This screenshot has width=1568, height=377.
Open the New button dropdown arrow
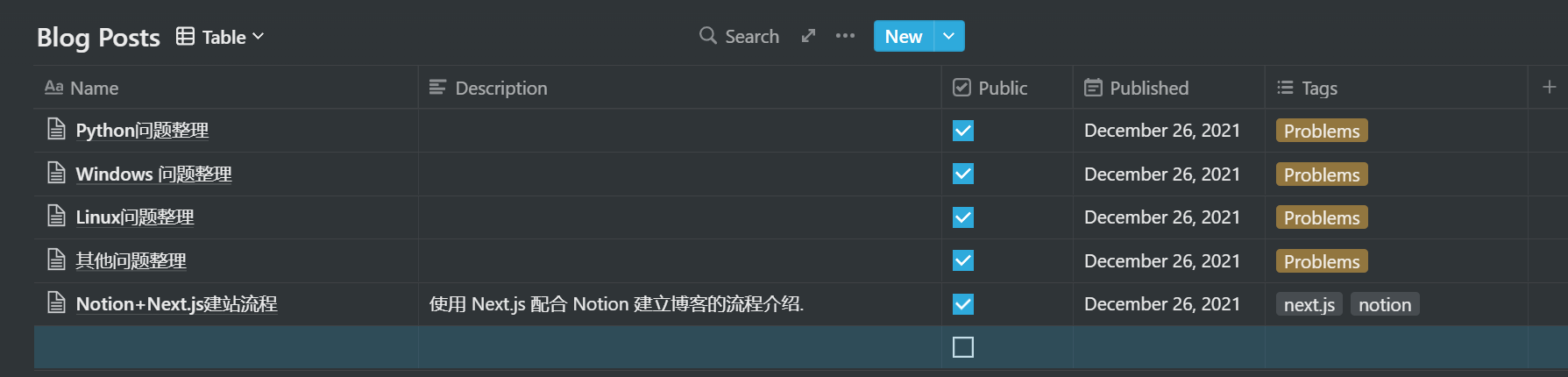tap(949, 36)
